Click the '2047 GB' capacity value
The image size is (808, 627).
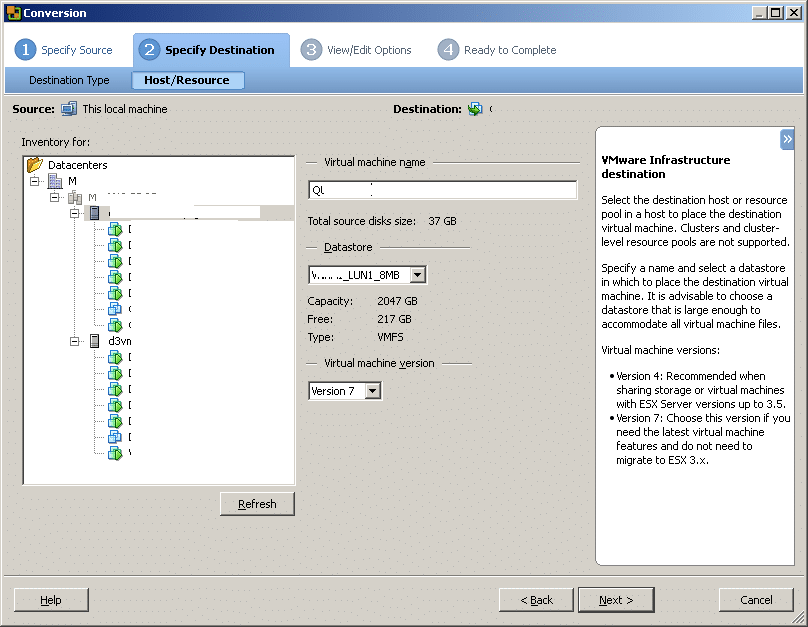[x=397, y=301]
